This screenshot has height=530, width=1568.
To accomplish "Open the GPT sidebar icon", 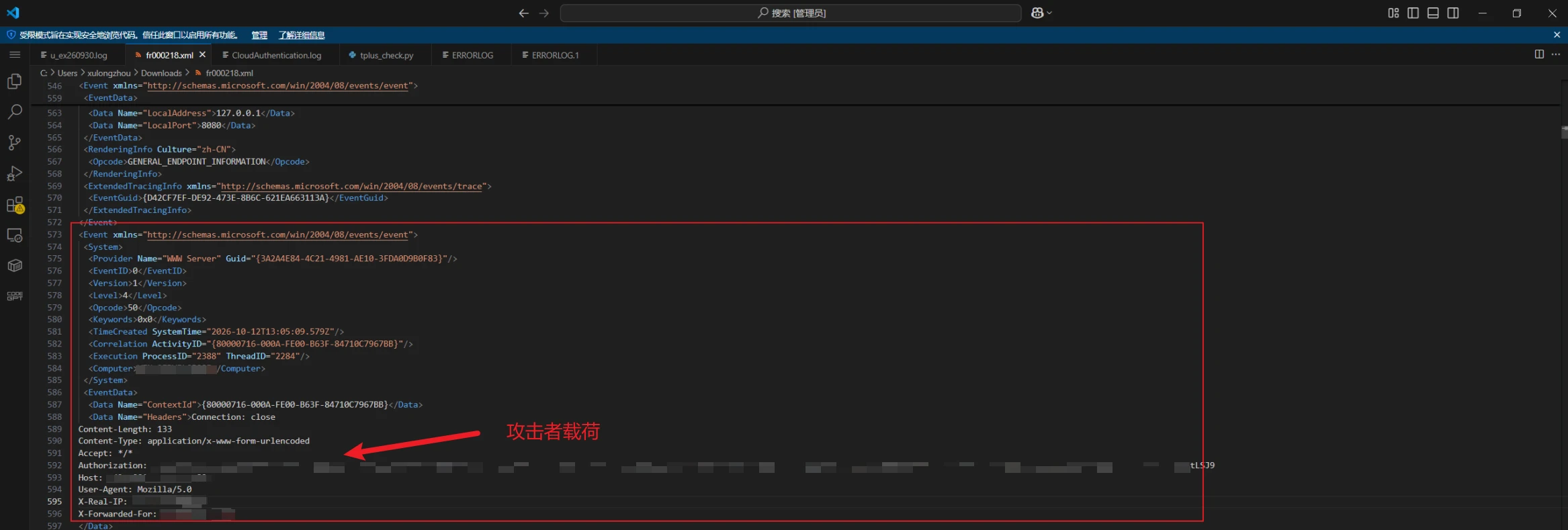I will coord(14,296).
